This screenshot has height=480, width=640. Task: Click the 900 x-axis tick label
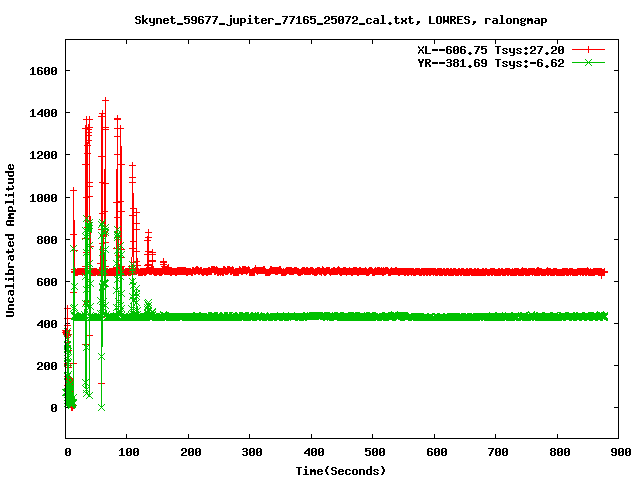621,452
